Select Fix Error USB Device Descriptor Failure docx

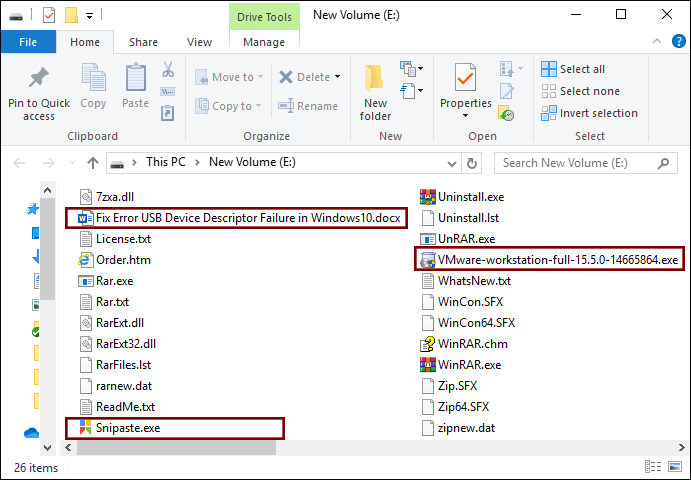(x=239, y=218)
